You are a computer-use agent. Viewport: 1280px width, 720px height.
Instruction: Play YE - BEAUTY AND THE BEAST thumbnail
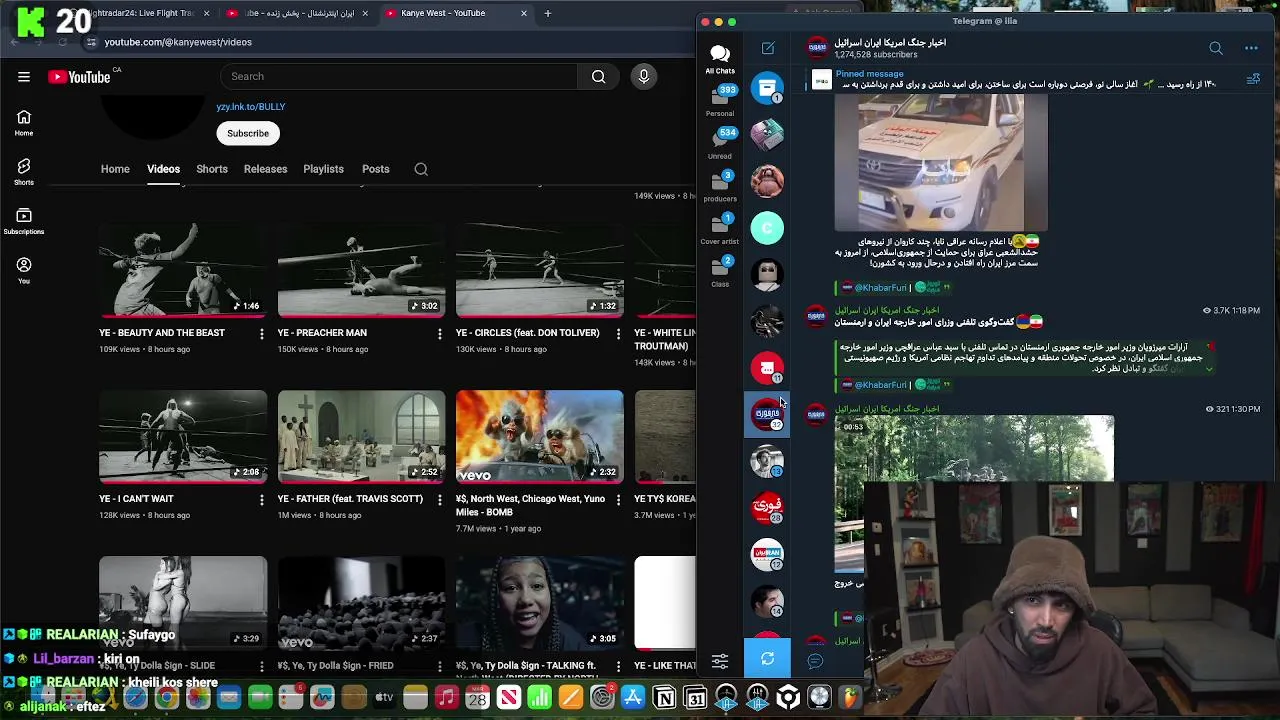(183, 270)
